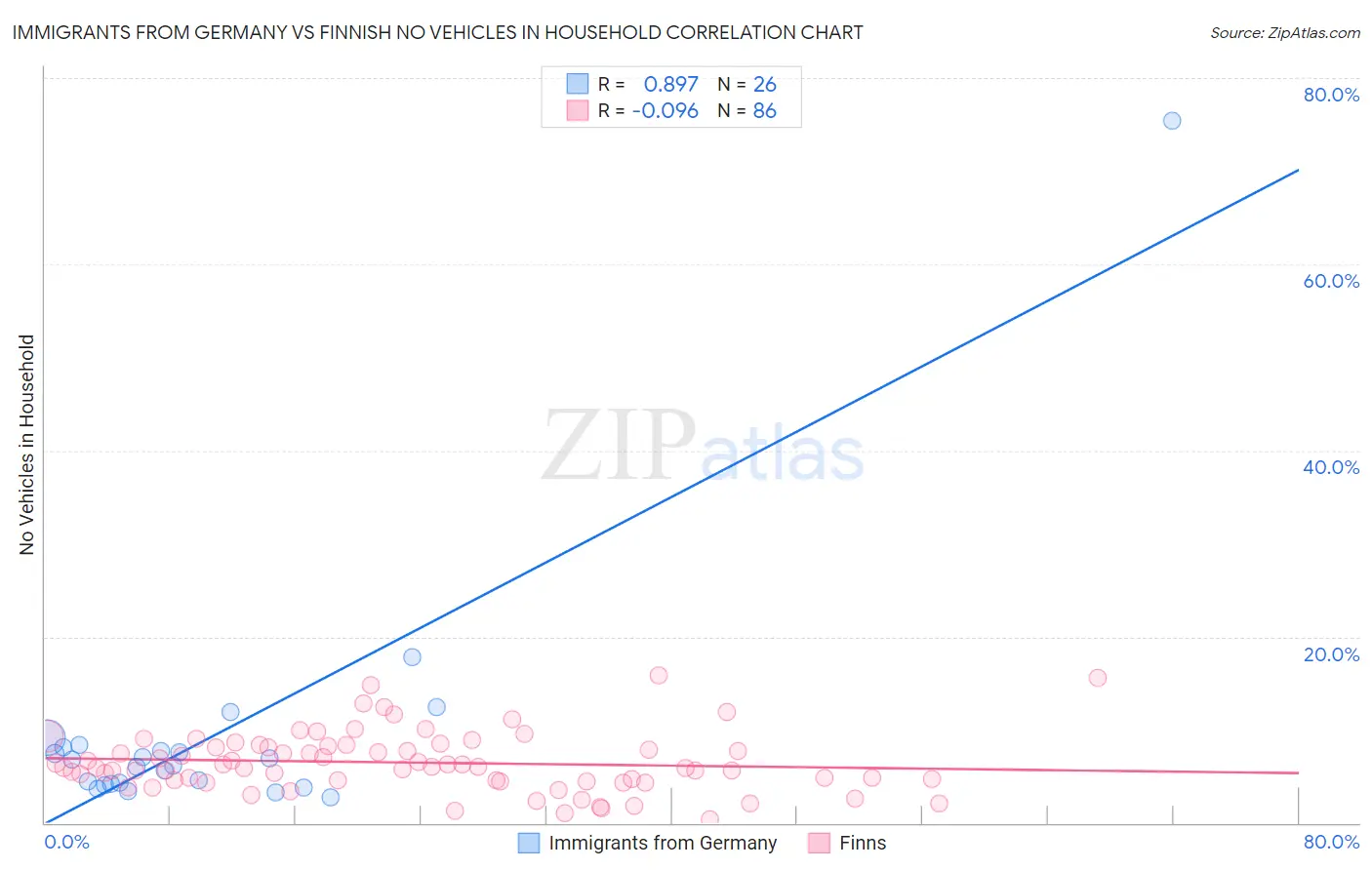Click the 0.0% x-axis label
Viewport: 1372px width, 870px height.
[66, 842]
